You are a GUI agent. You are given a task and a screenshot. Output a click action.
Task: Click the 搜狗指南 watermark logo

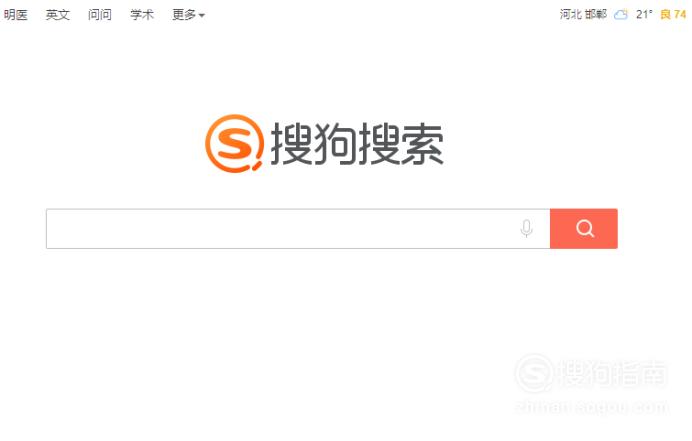point(591,373)
